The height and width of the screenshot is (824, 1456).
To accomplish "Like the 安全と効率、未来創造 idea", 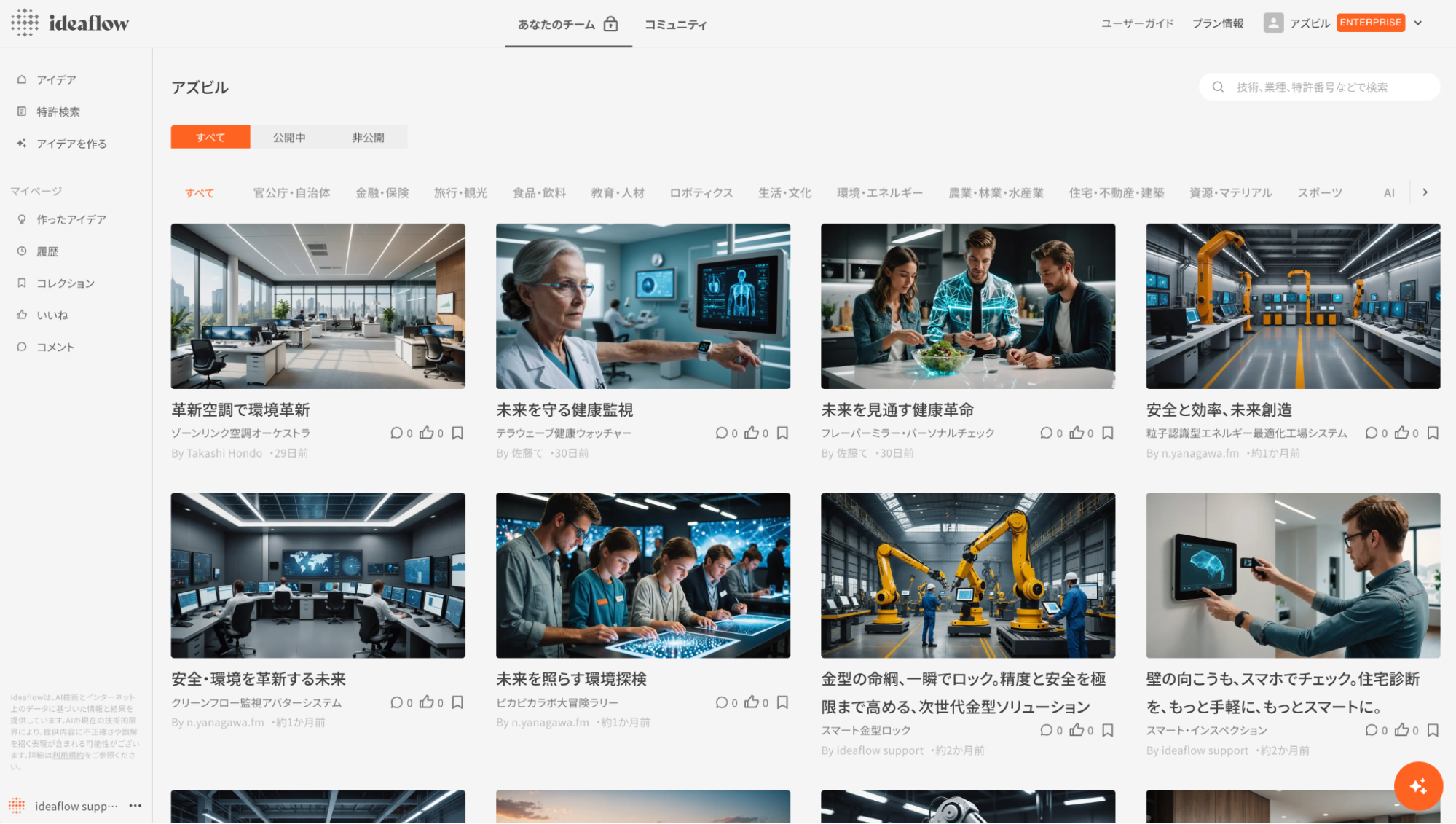I will click(1401, 433).
